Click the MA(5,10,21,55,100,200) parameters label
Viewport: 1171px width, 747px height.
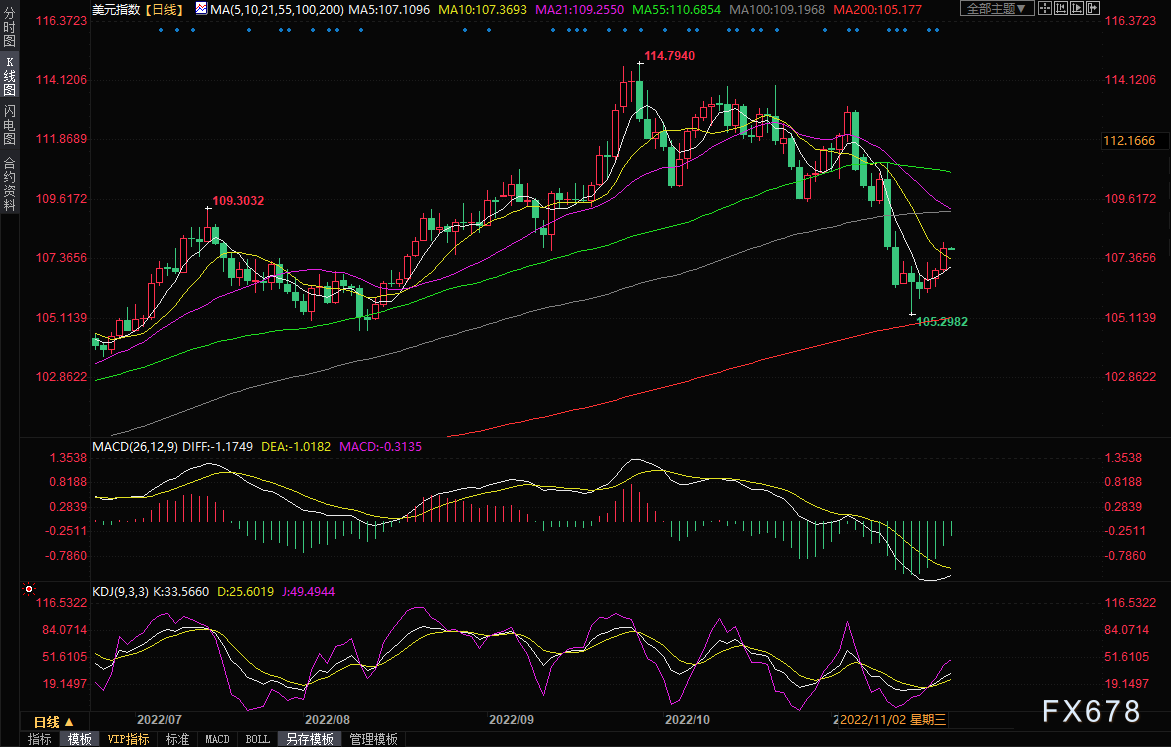pos(277,10)
